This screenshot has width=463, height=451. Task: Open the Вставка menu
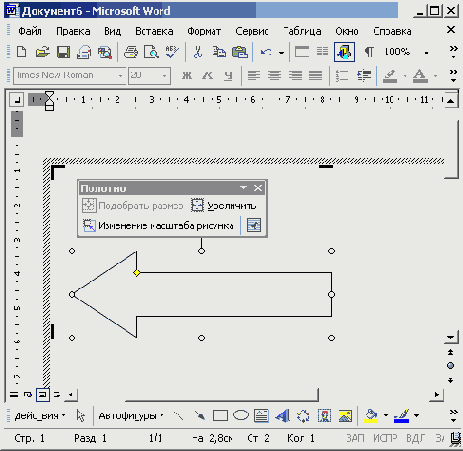[154, 31]
